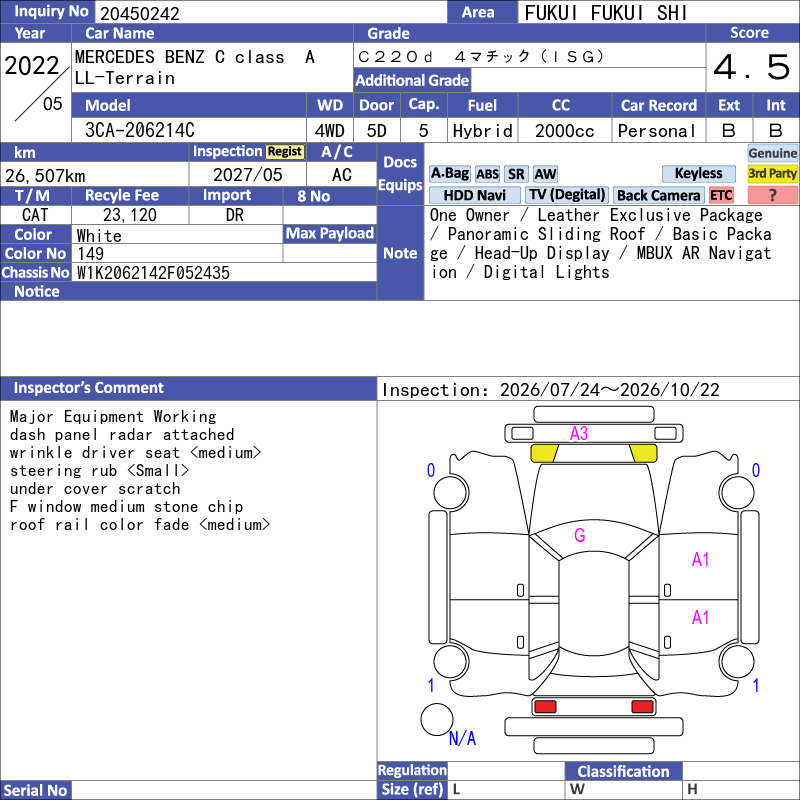The height and width of the screenshot is (800, 800).
Task: Click the spare tire N/A circle
Action: [437, 719]
